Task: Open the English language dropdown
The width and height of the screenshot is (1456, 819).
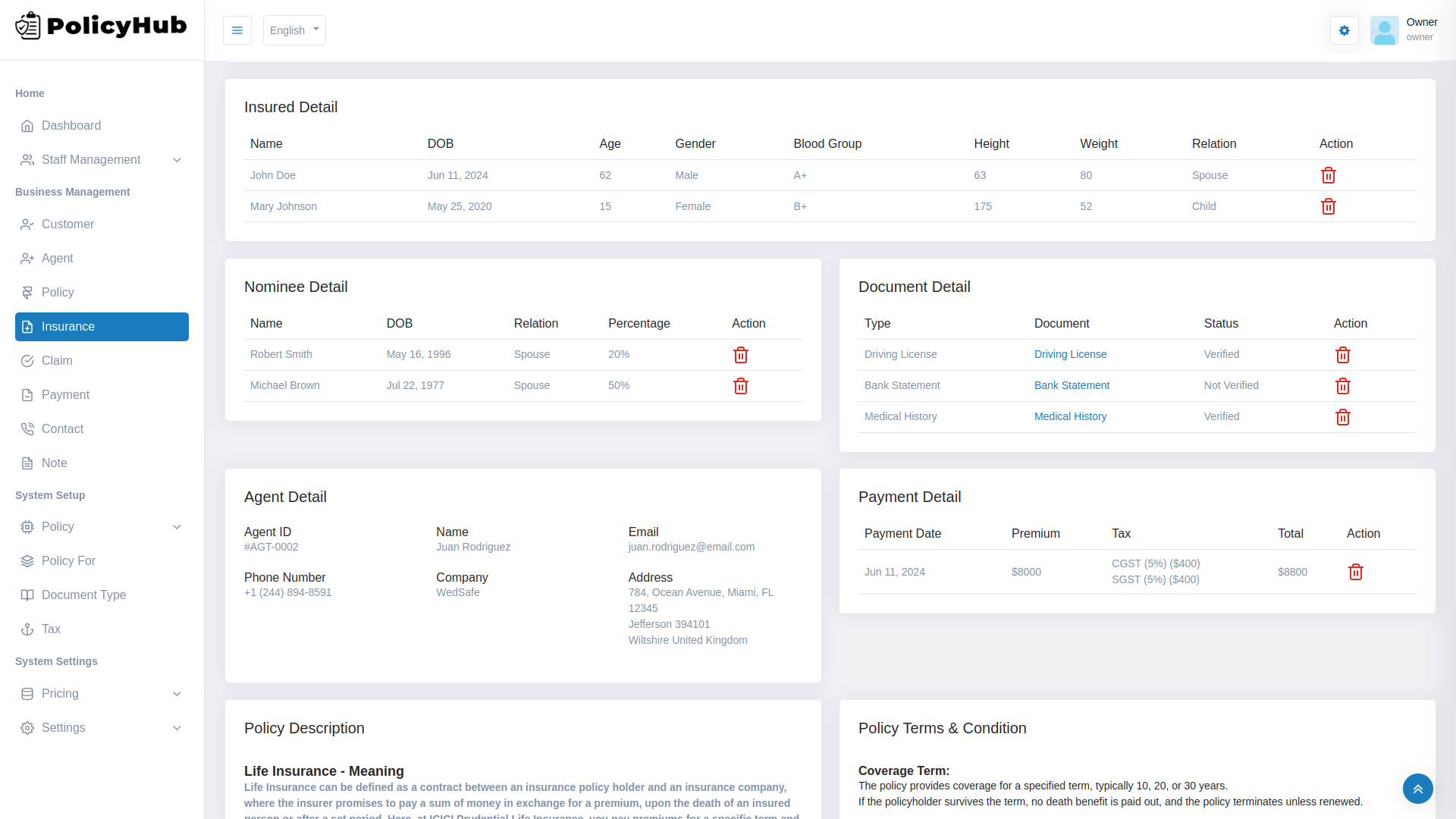Action: point(294,30)
